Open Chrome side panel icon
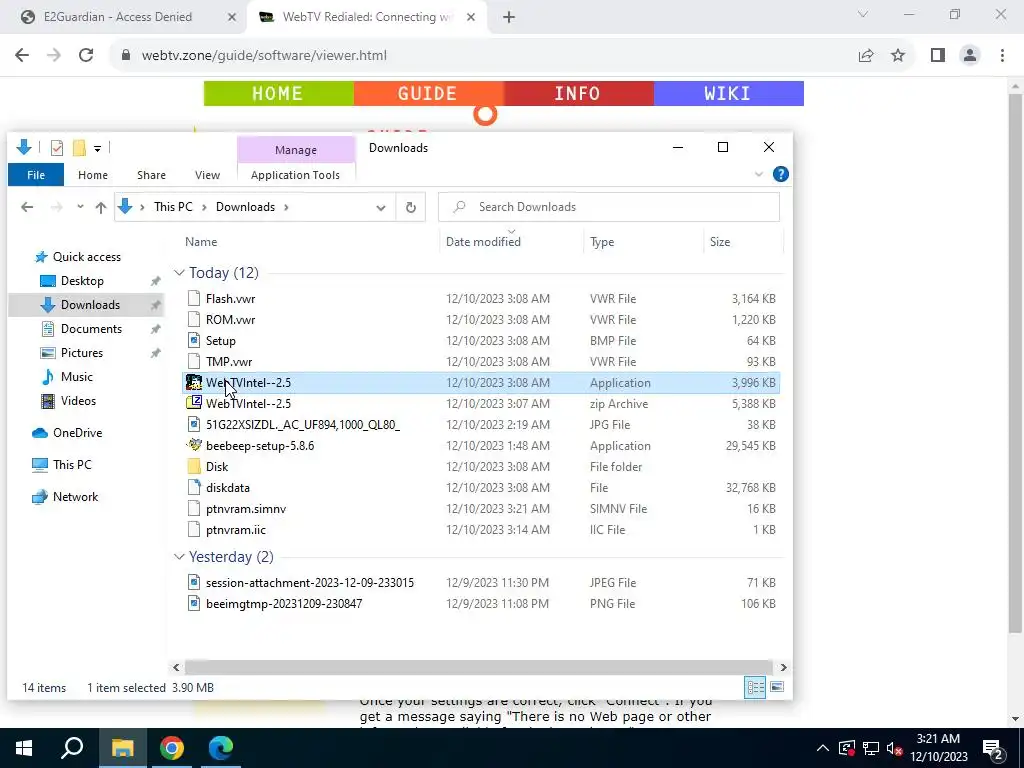Screen dimensions: 1024x768 [938, 56]
